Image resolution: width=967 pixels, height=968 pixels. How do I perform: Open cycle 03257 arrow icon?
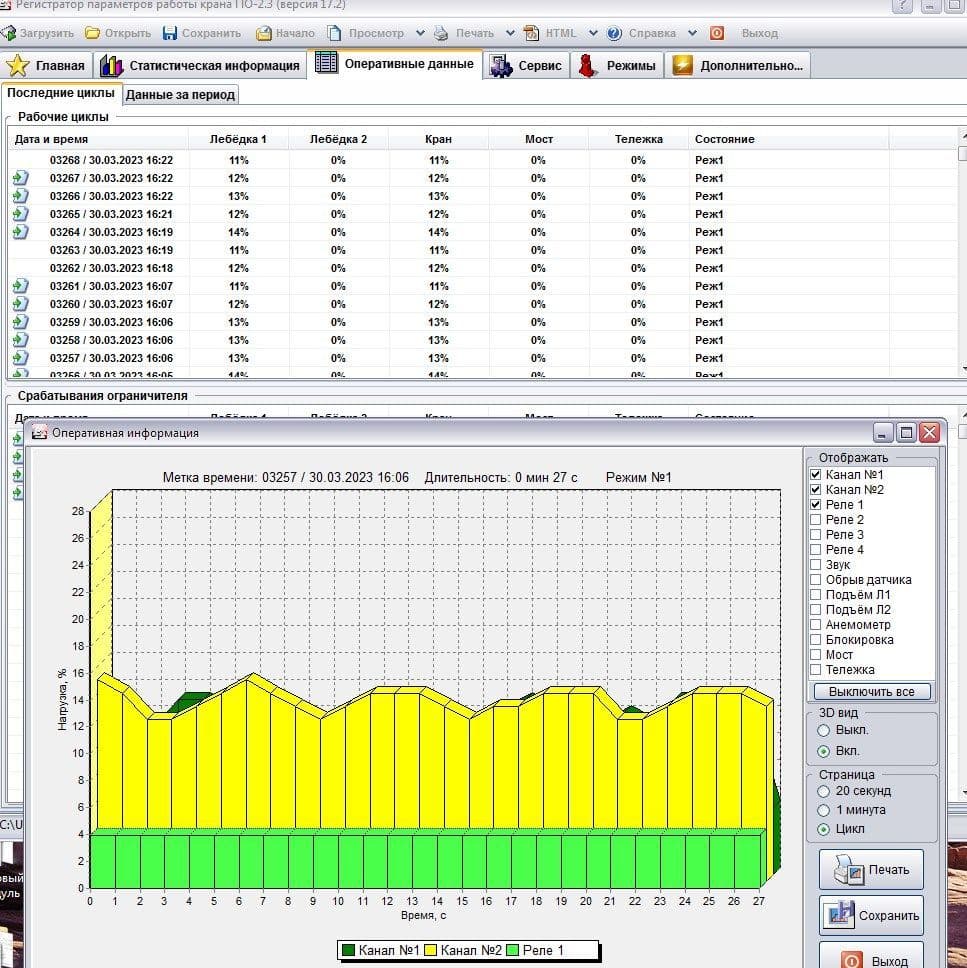(20, 358)
